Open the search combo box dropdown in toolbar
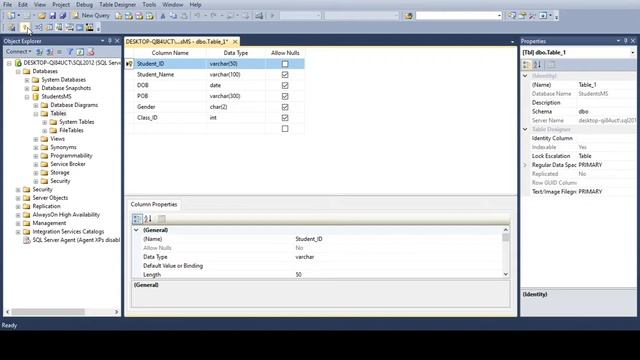This screenshot has height=360, width=640. tap(499, 16)
